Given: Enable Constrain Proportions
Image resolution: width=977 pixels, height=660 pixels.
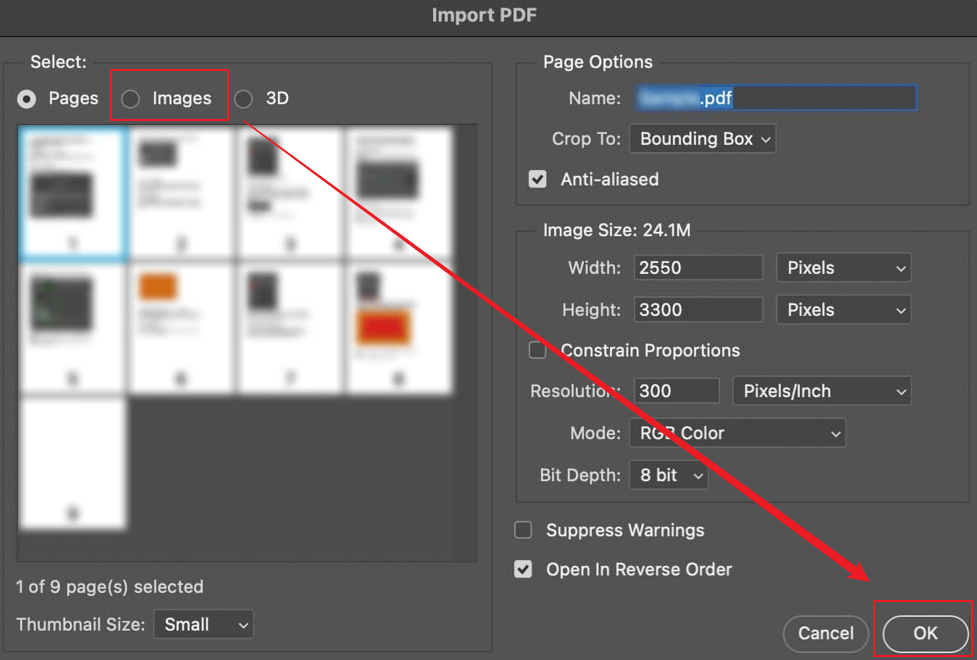Looking at the screenshot, I should pos(537,350).
